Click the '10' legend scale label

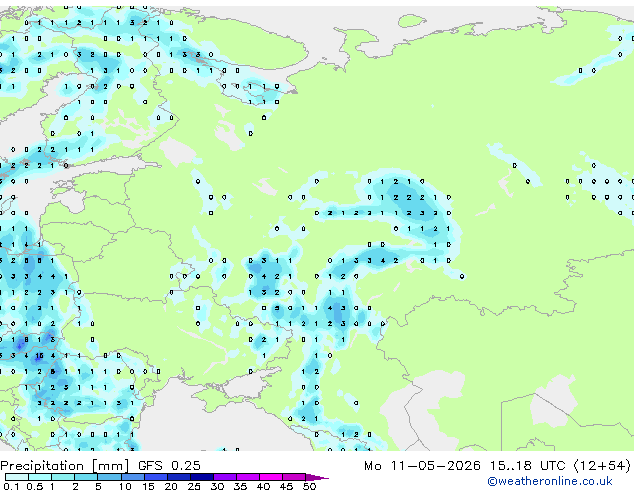click(126, 486)
